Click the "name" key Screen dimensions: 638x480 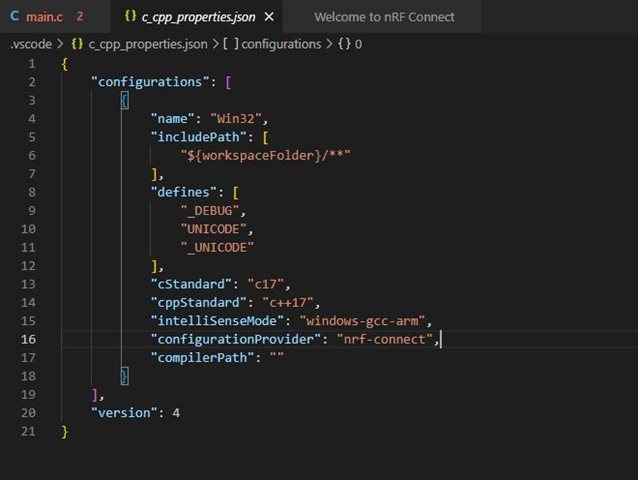pyautogui.click(x=172, y=119)
